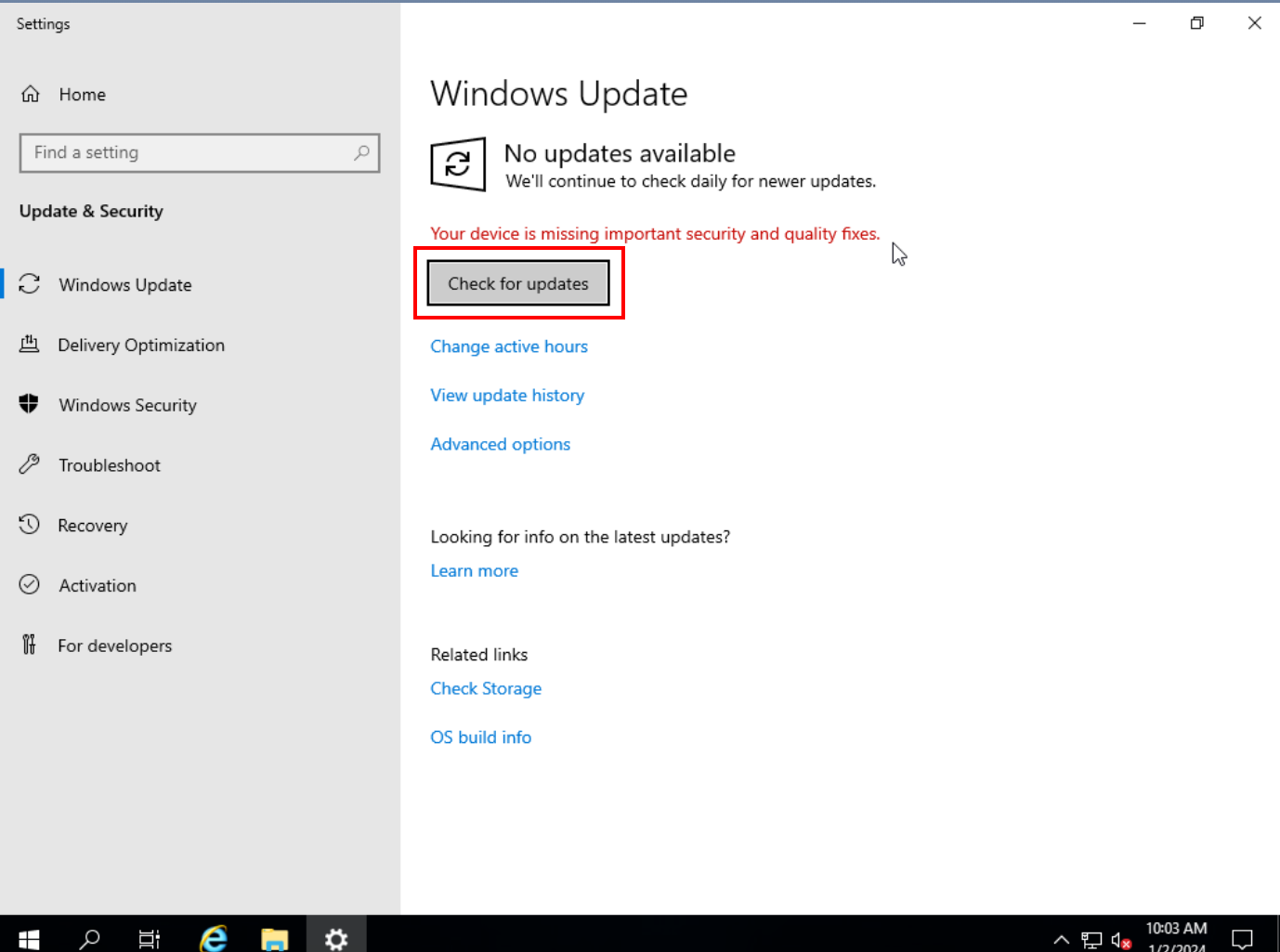Focus the Find a setting search box

pos(186,152)
